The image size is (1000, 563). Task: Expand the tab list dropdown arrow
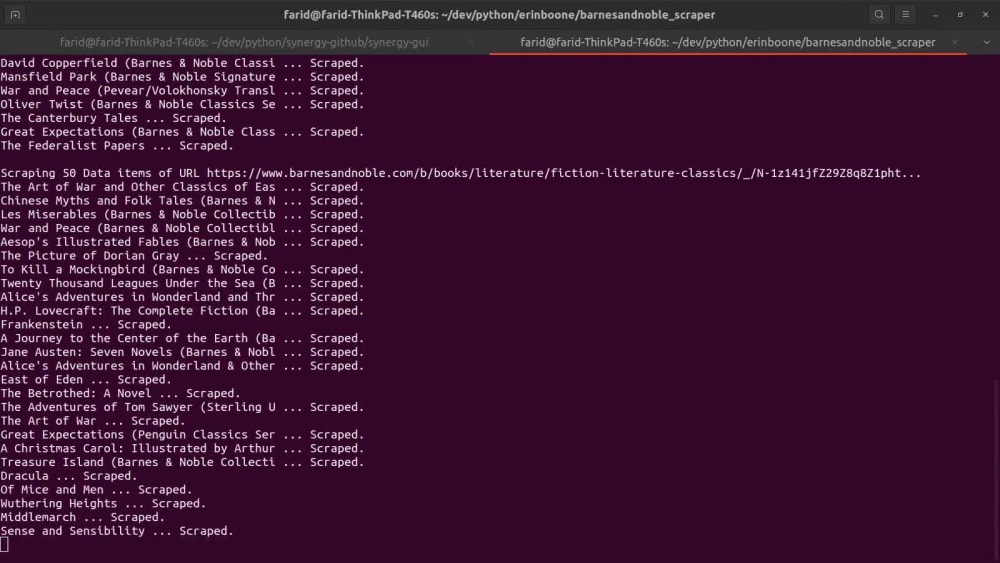coord(987,42)
